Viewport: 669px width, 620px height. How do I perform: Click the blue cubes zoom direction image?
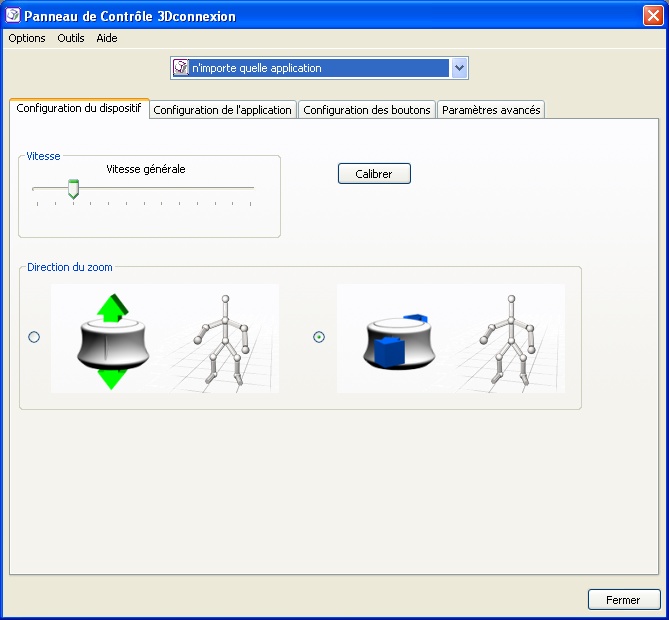tap(451, 338)
